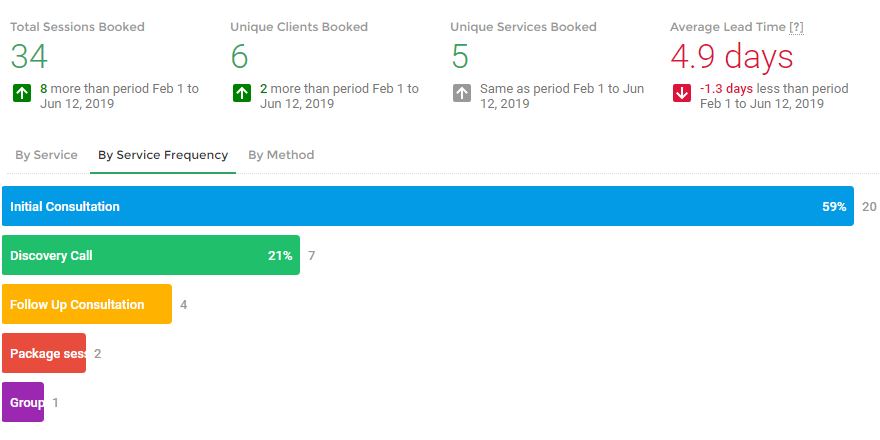Click red down arrow under Average Lead Time

click(682, 93)
